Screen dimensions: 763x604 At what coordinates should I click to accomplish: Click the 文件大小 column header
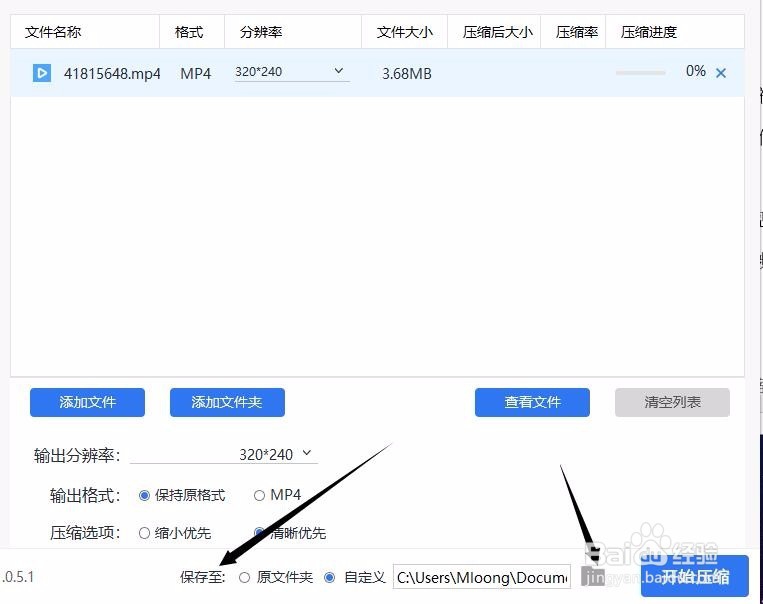click(x=405, y=32)
